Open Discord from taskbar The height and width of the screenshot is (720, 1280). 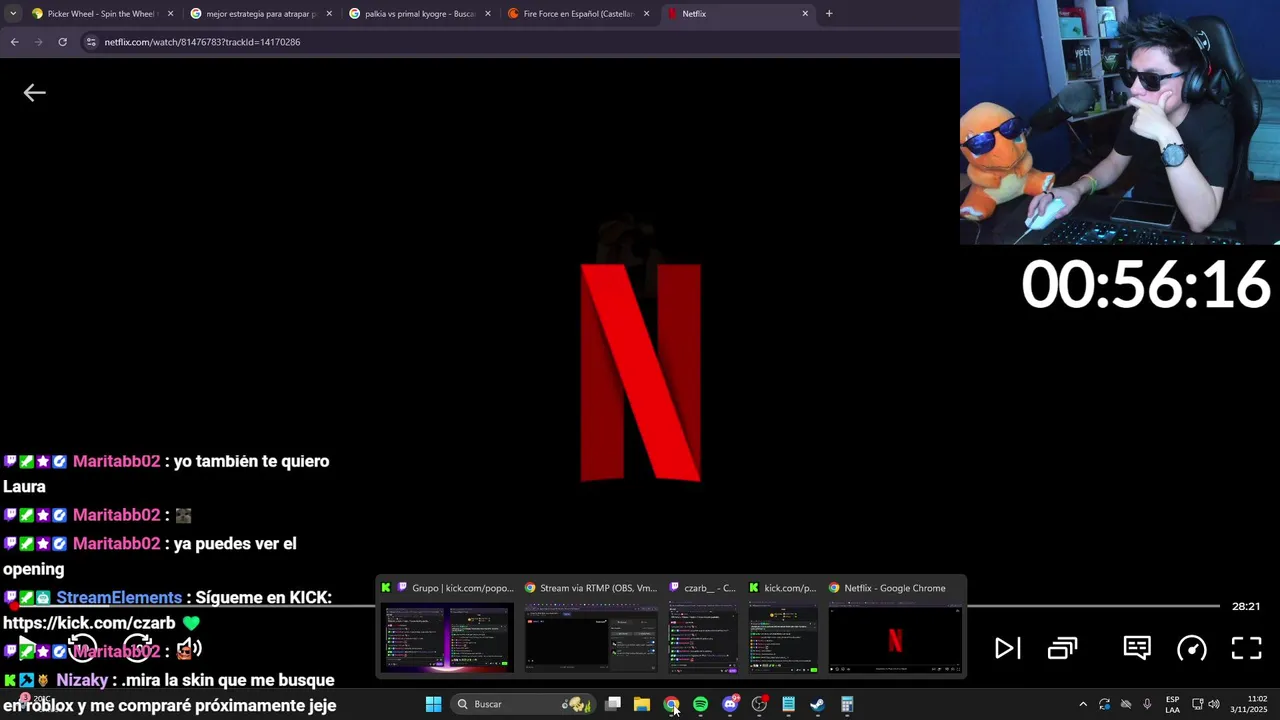pos(730,704)
